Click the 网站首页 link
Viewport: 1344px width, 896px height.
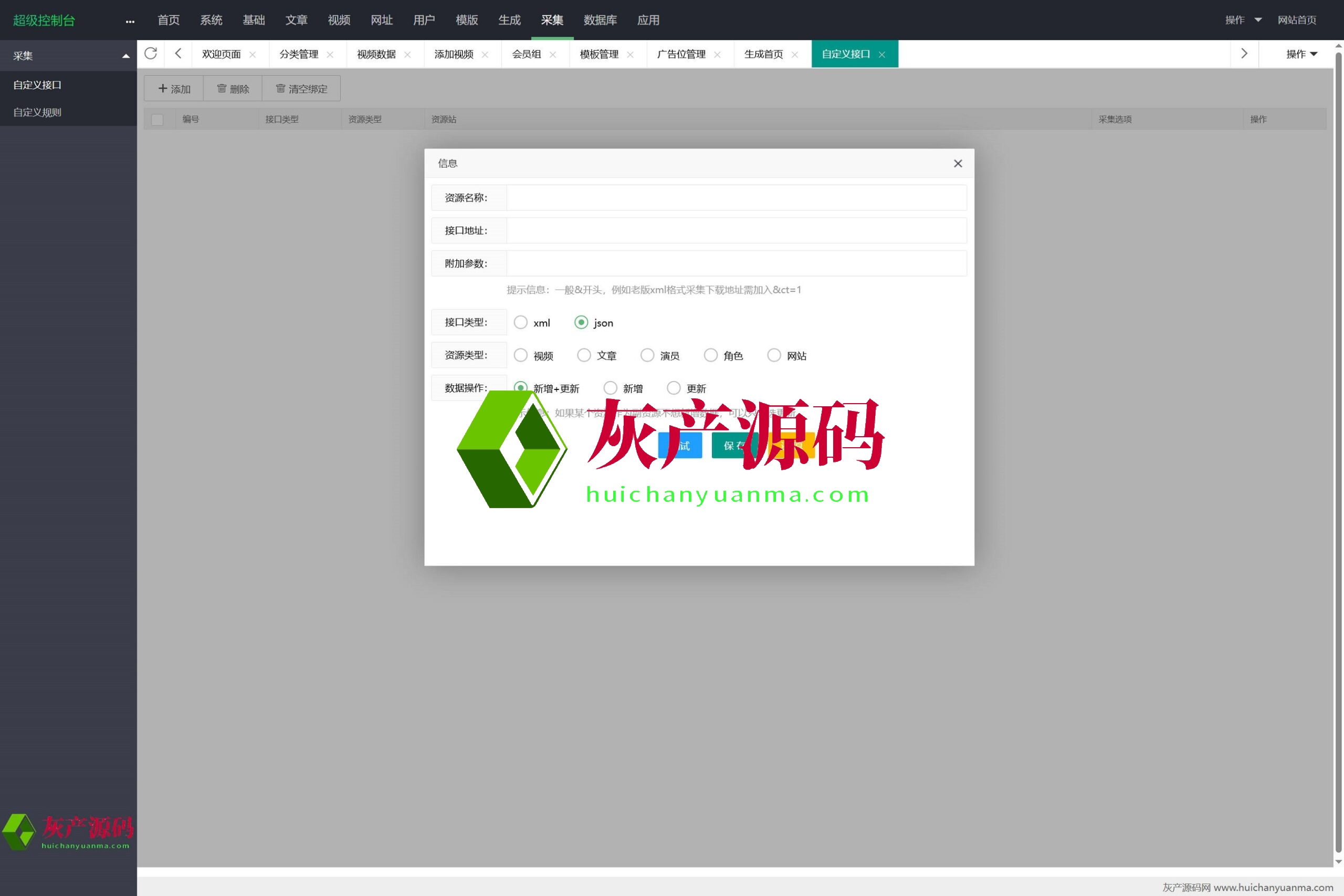(1297, 20)
